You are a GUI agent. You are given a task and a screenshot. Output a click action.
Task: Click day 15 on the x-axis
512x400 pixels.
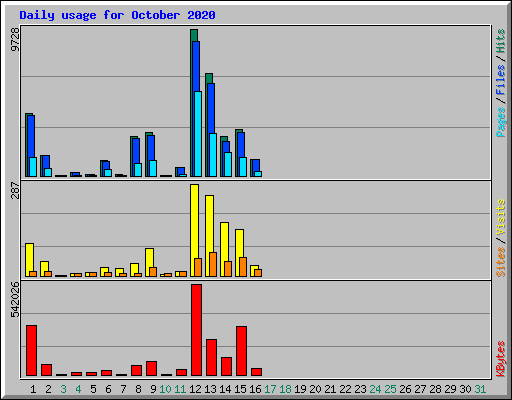click(x=240, y=389)
